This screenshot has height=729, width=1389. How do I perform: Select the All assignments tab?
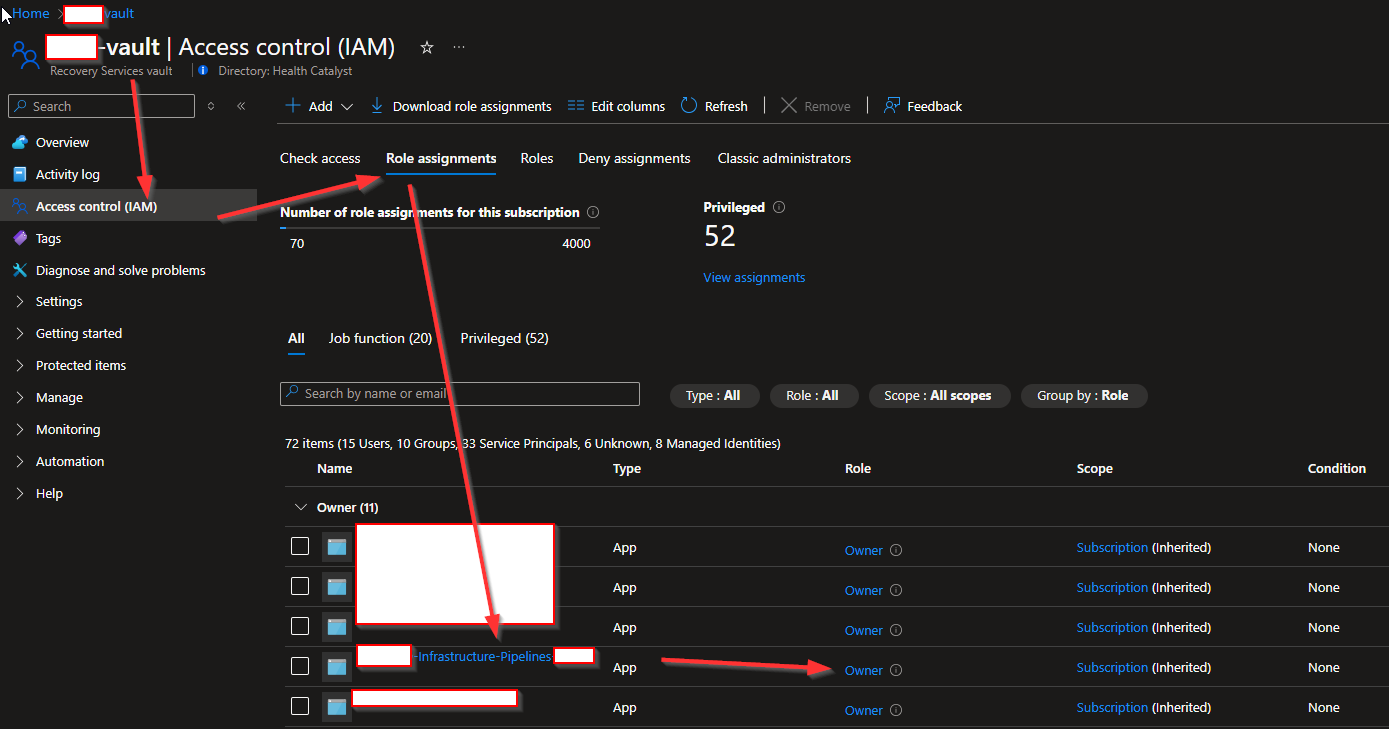click(x=296, y=338)
